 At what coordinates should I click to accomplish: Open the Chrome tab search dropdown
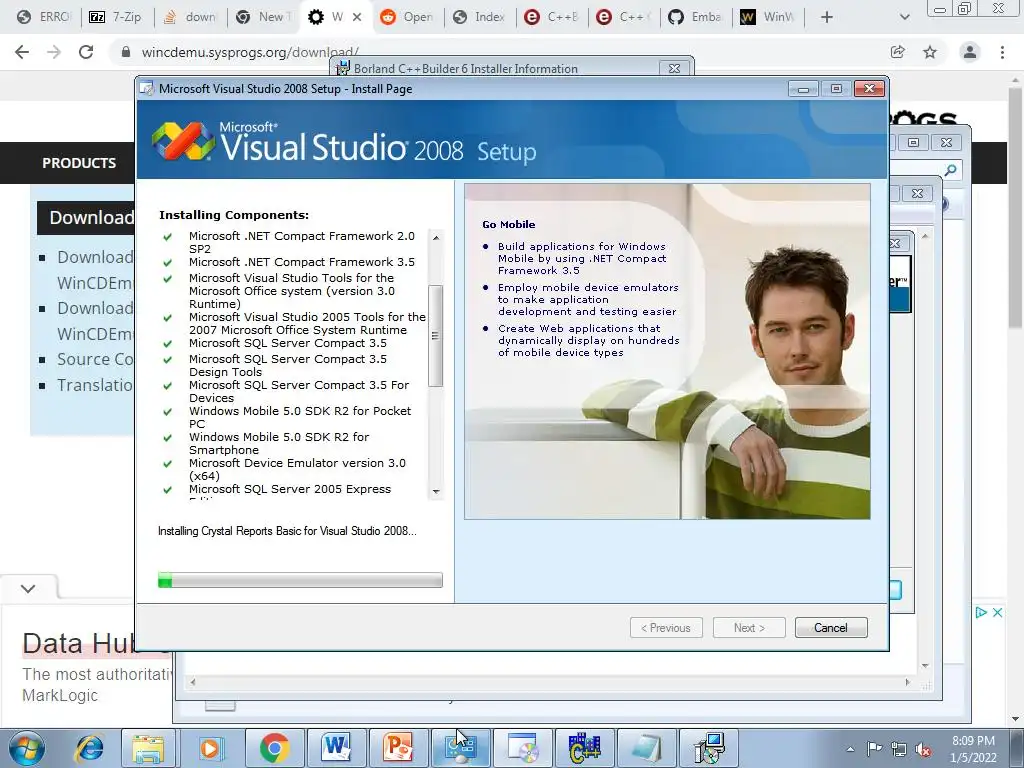[x=904, y=17]
